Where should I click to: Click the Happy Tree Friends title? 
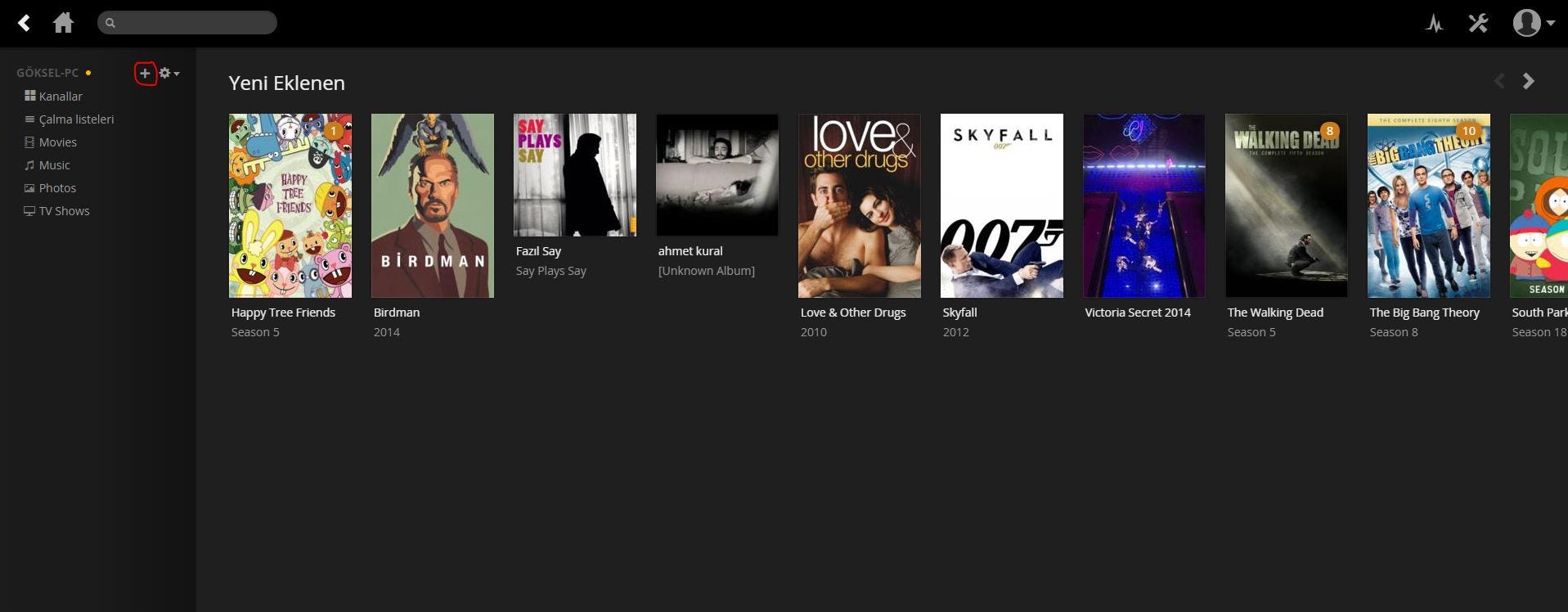(x=283, y=313)
